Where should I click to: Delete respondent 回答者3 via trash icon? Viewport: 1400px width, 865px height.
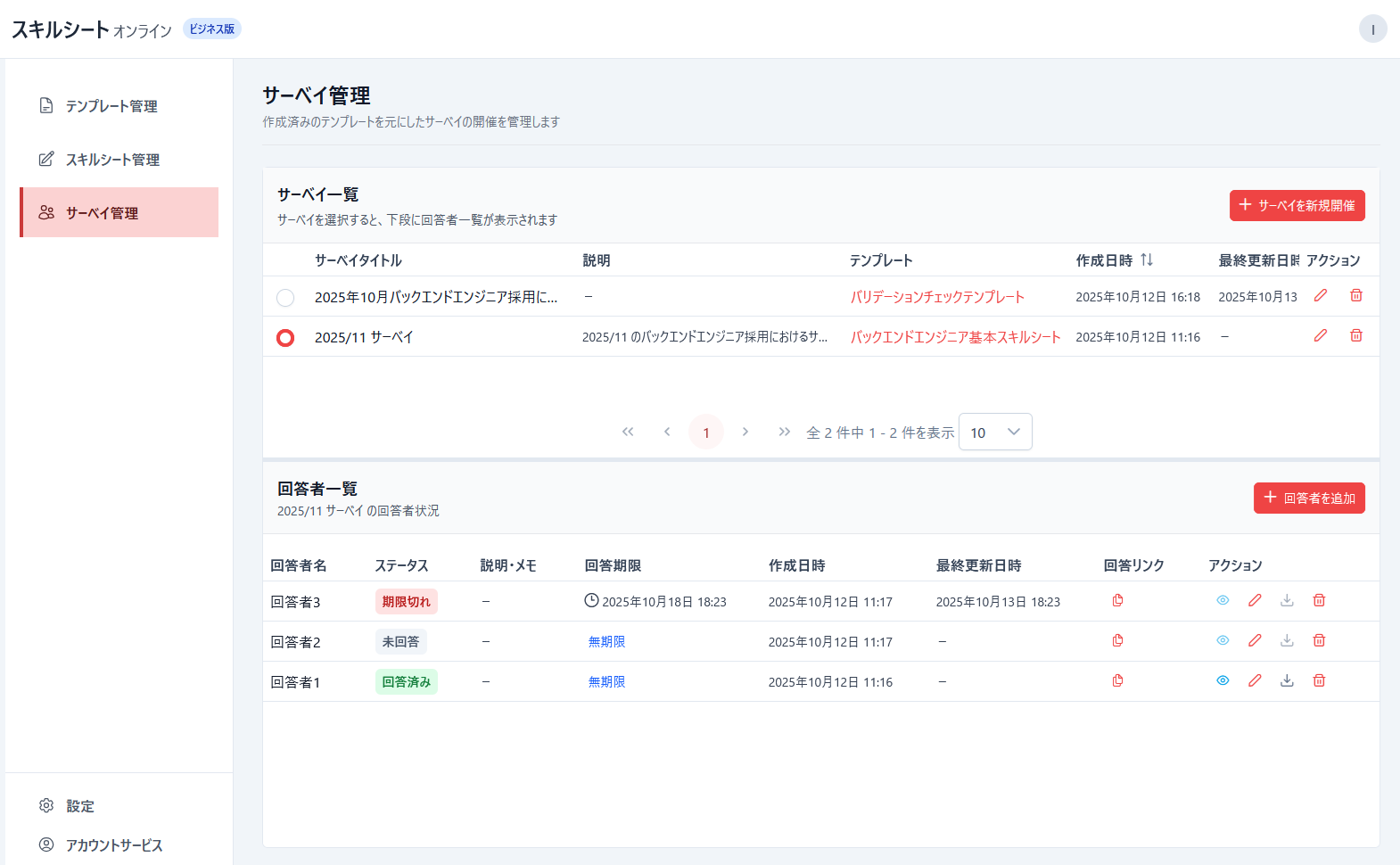pyautogui.click(x=1319, y=600)
